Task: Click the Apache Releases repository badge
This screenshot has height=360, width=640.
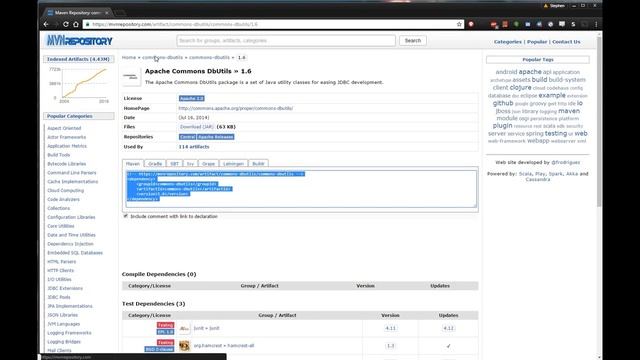Action: (x=216, y=137)
